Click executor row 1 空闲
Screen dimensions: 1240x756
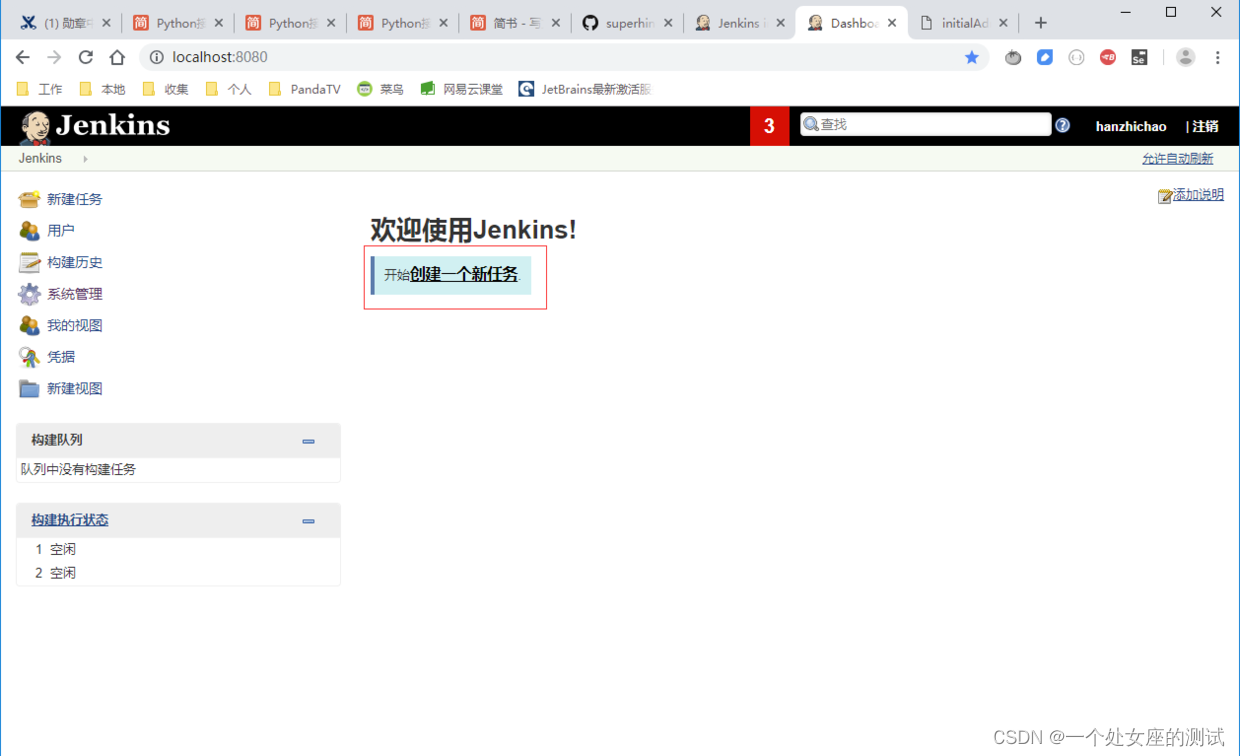coord(178,549)
